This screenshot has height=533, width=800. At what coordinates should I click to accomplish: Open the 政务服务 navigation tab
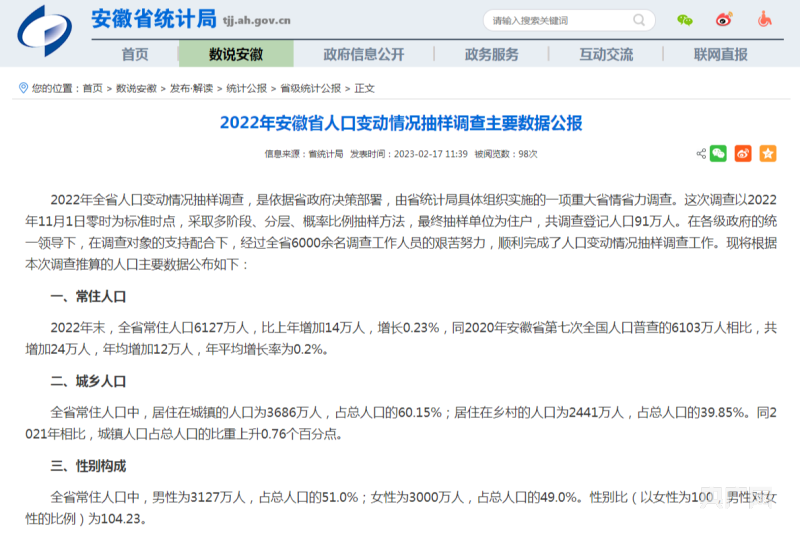[492, 54]
